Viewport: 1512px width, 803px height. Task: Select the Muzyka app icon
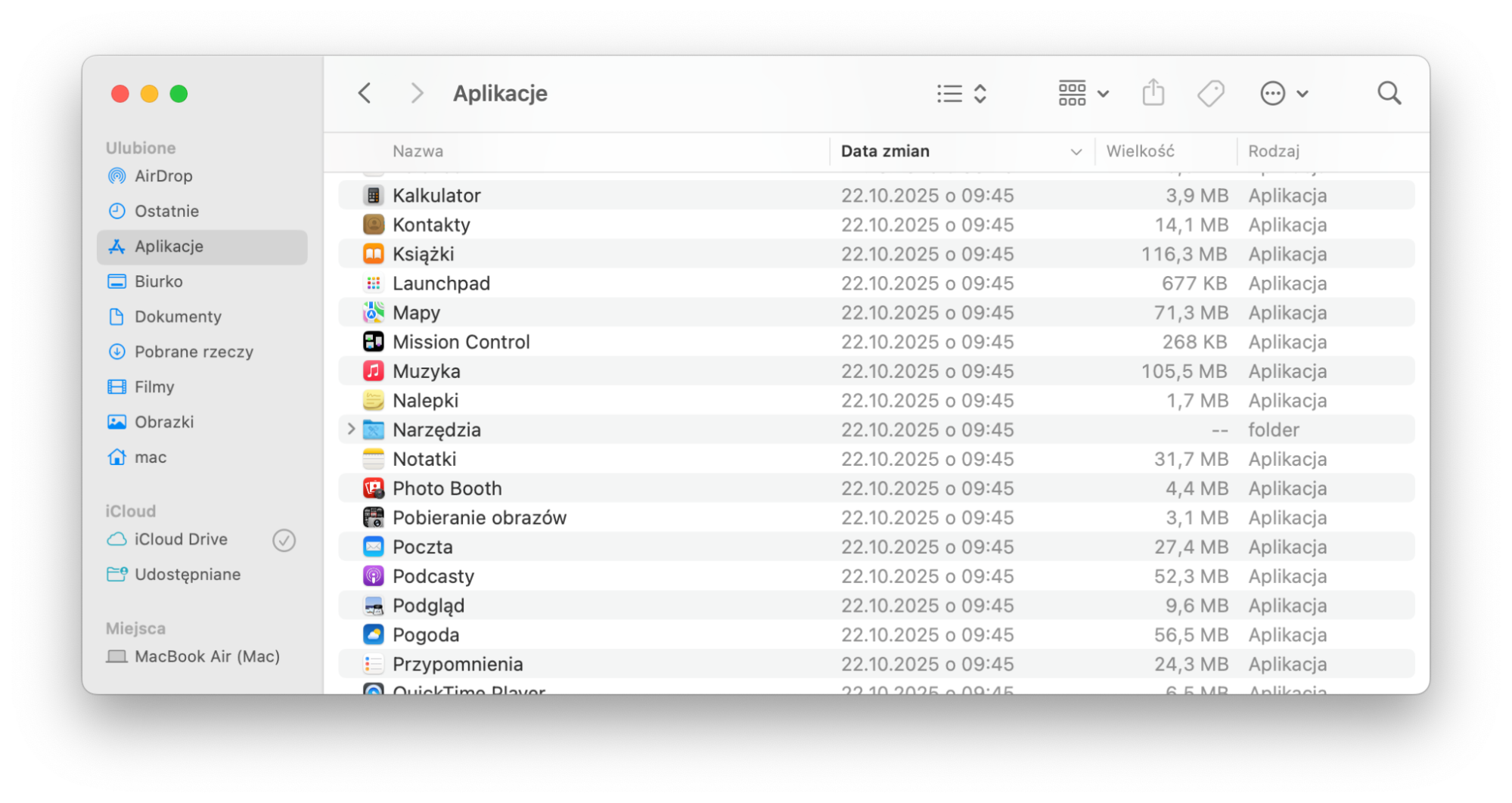[x=373, y=371]
